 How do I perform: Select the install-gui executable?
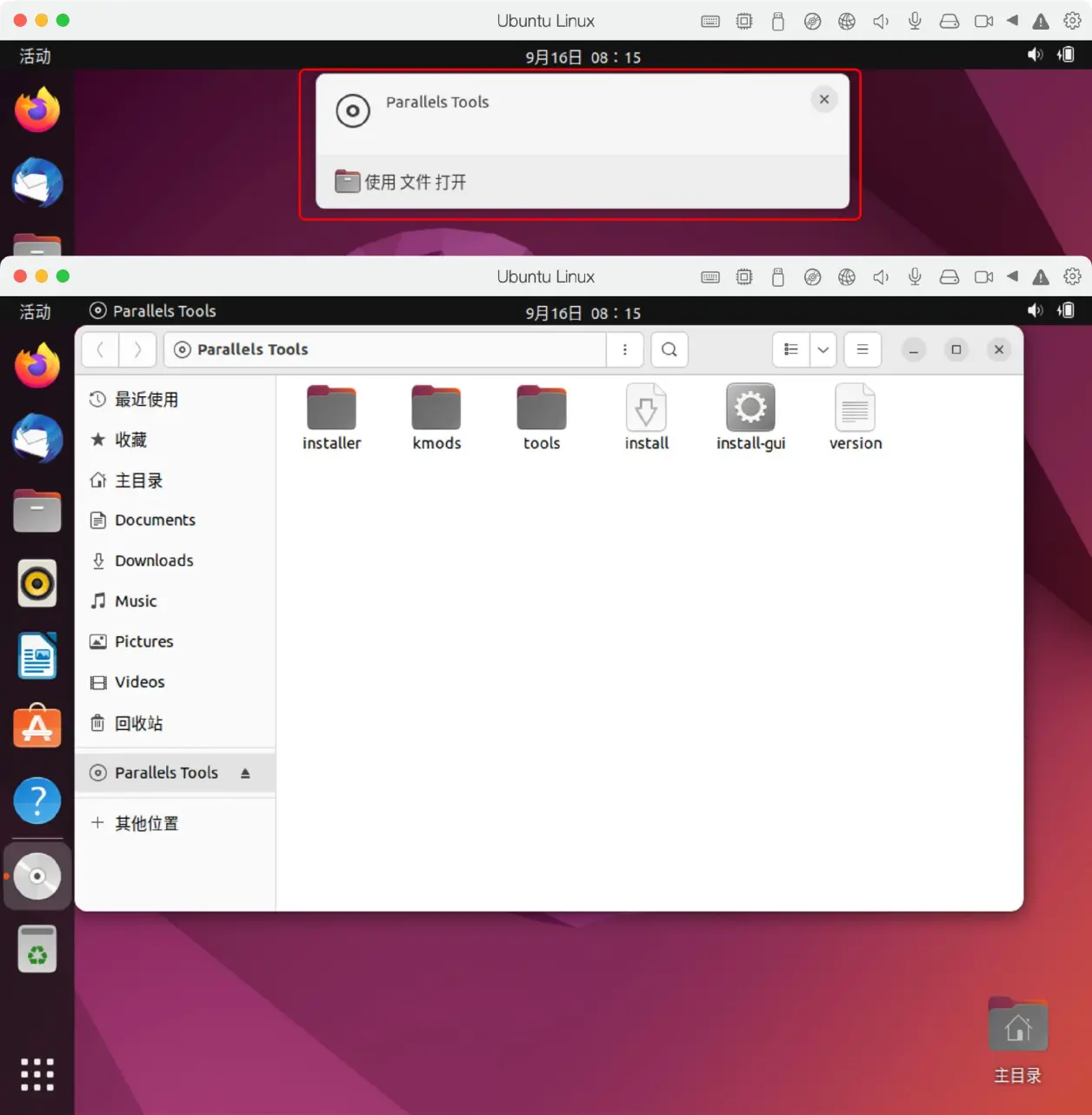750,417
